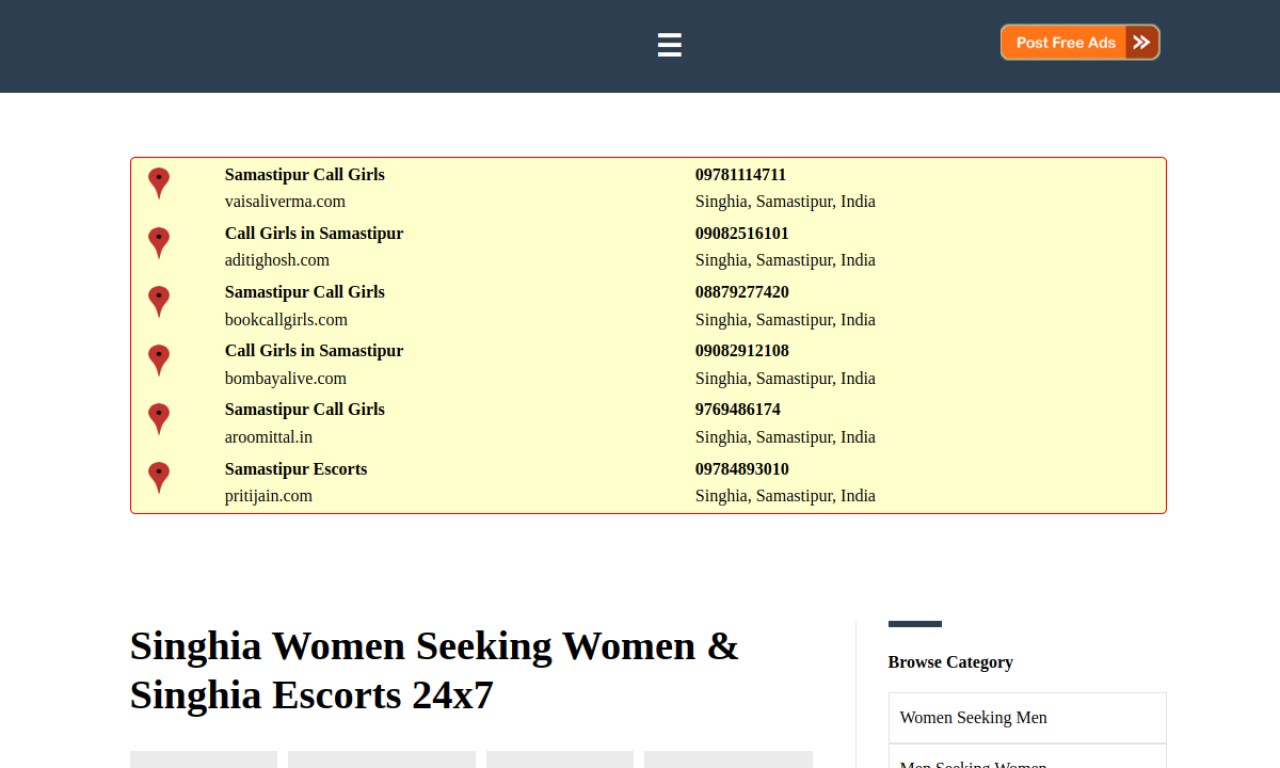
Task: Click phone number 09781114711
Action: (741, 175)
